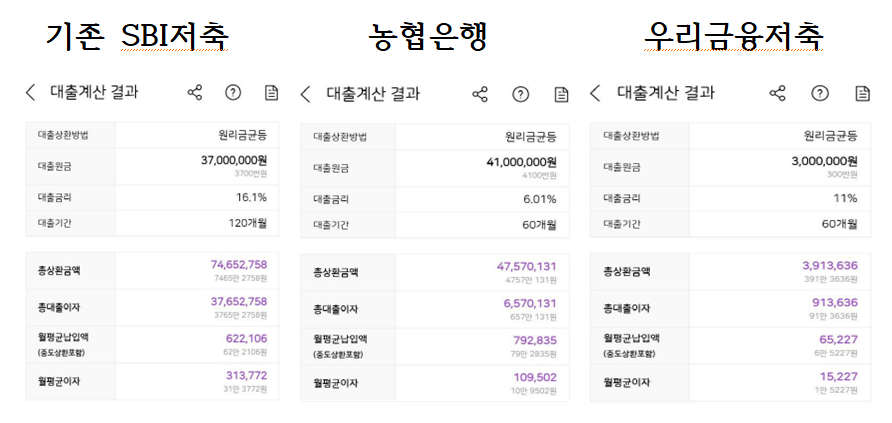Open the document icon in 농협은행 panel
This screenshot has width=892, height=423.
561,94
